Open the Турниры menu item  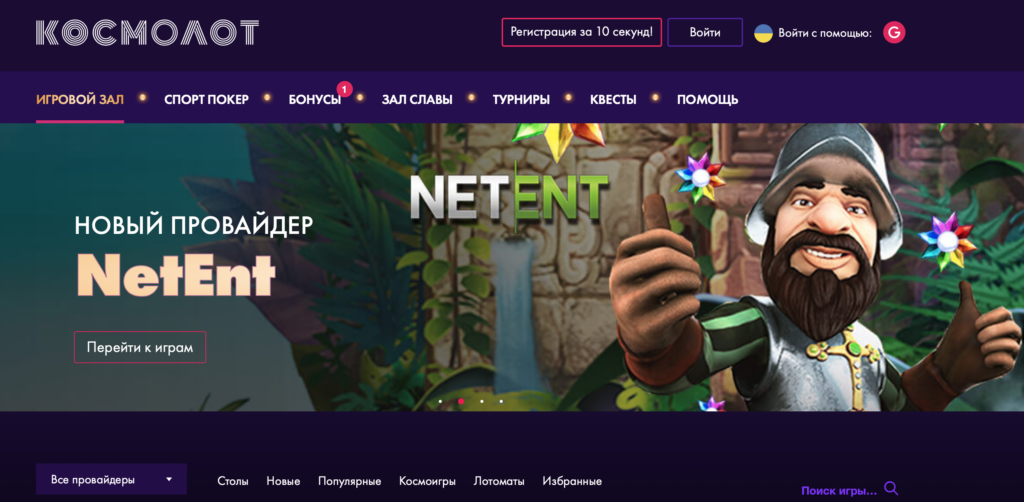(x=521, y=100)
